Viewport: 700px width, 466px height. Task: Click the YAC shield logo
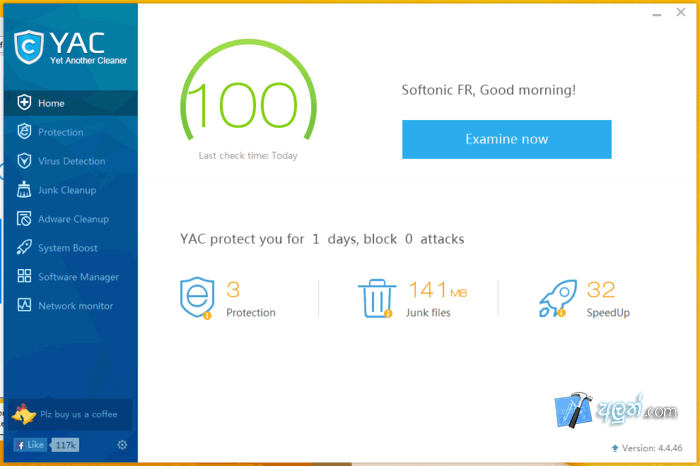click(x=29, y=47)
